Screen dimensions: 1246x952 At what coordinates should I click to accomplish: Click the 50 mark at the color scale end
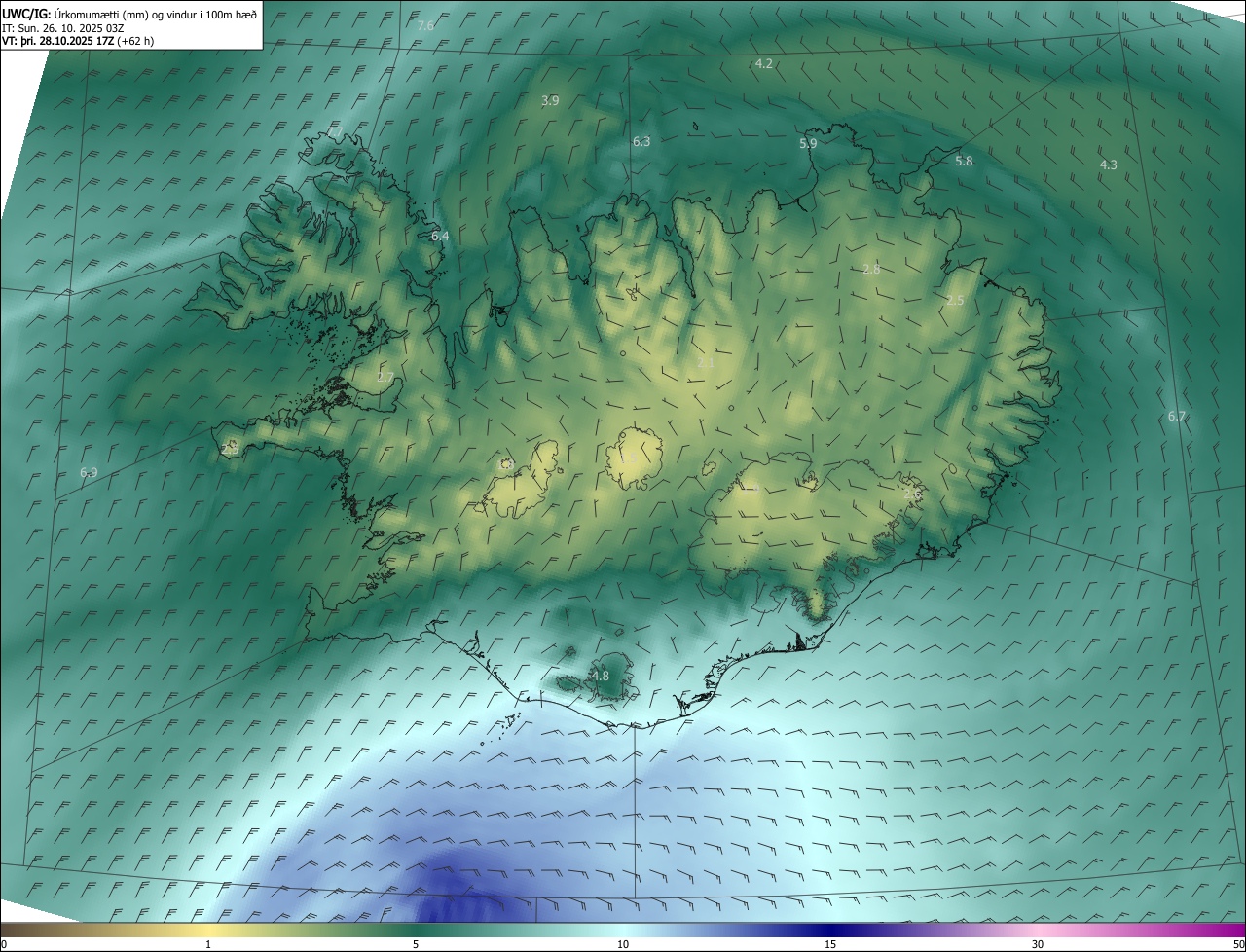(1237, 944)
